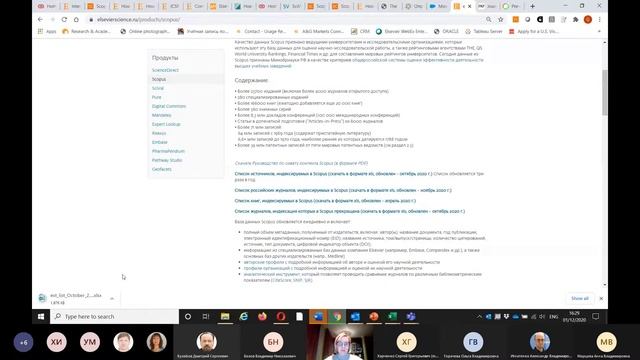This screenshot has width=640, height=360.
Task: Select Scopus in the products sidebar
Action: click(159, 79)
